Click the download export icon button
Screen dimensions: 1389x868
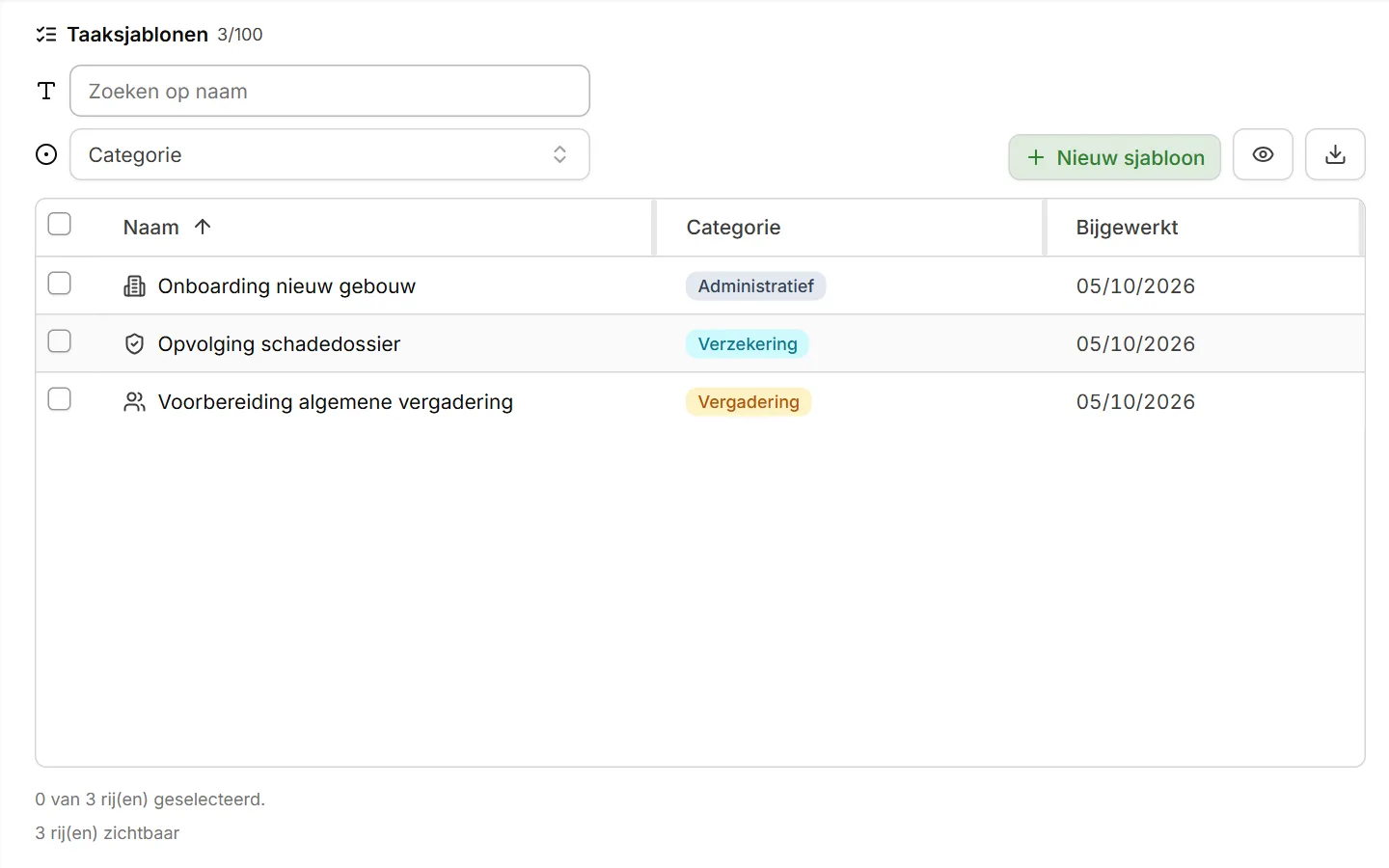coord(1335,154)
